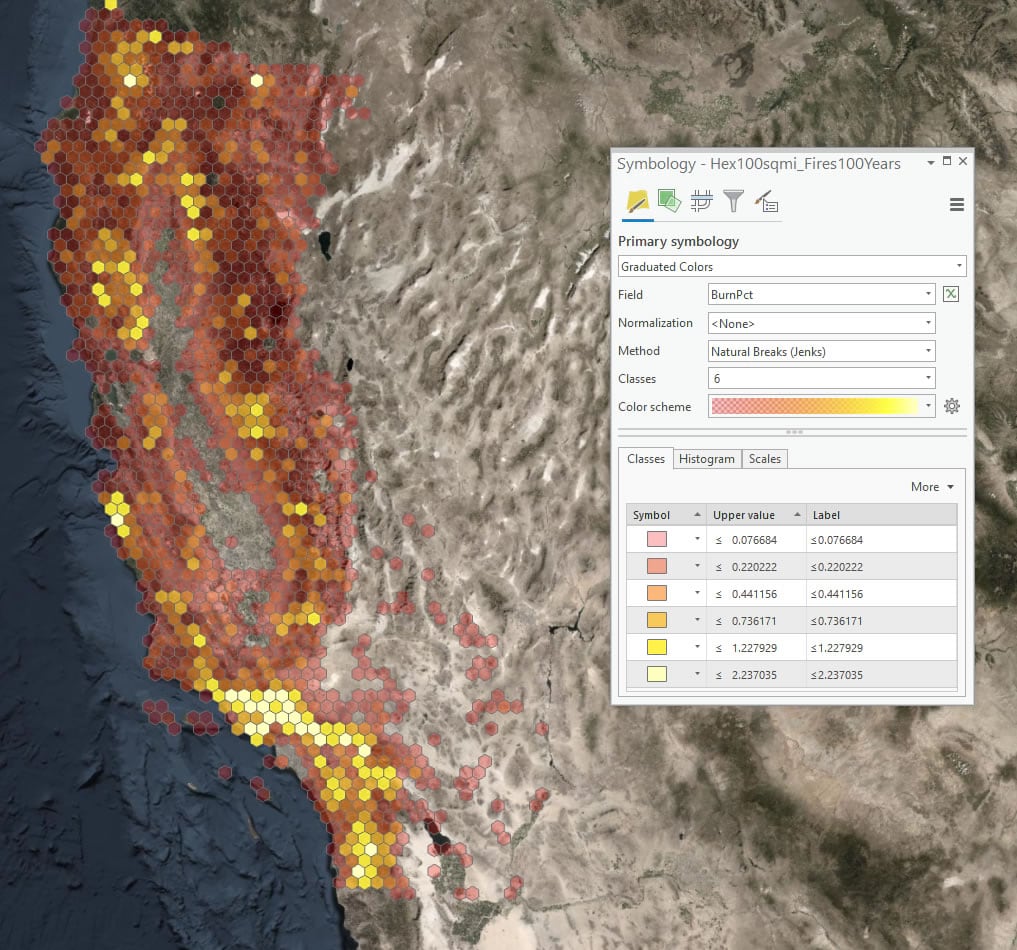The image size is (1017, 950).
Task: Open symbol arrow menu for 0.220222 row
Action: pos(697,566)
